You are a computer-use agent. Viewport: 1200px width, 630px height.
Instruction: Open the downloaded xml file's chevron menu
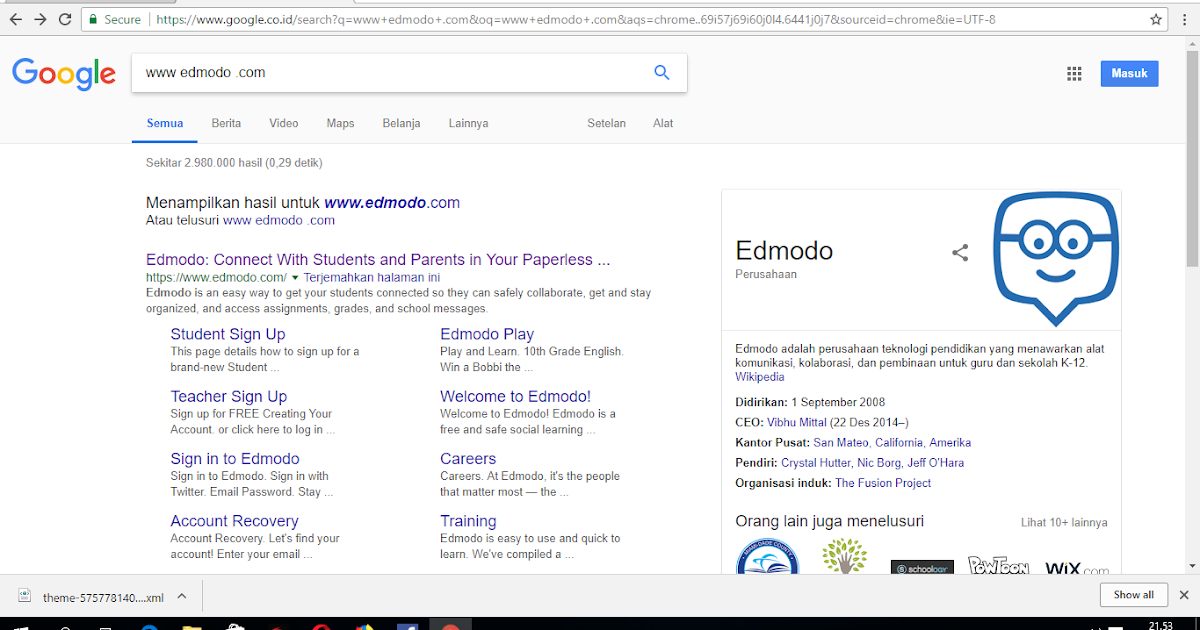pos(181,594)
